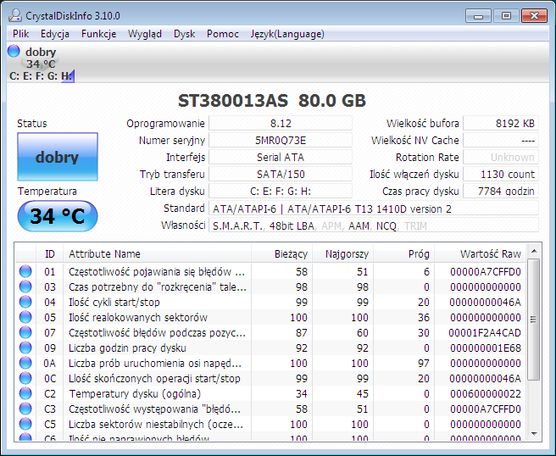Image resolution: width=556 pixels, height=456 pixels.
Task: Click the attribute list scrollbar thumb
Action: [x=533, y=319]
